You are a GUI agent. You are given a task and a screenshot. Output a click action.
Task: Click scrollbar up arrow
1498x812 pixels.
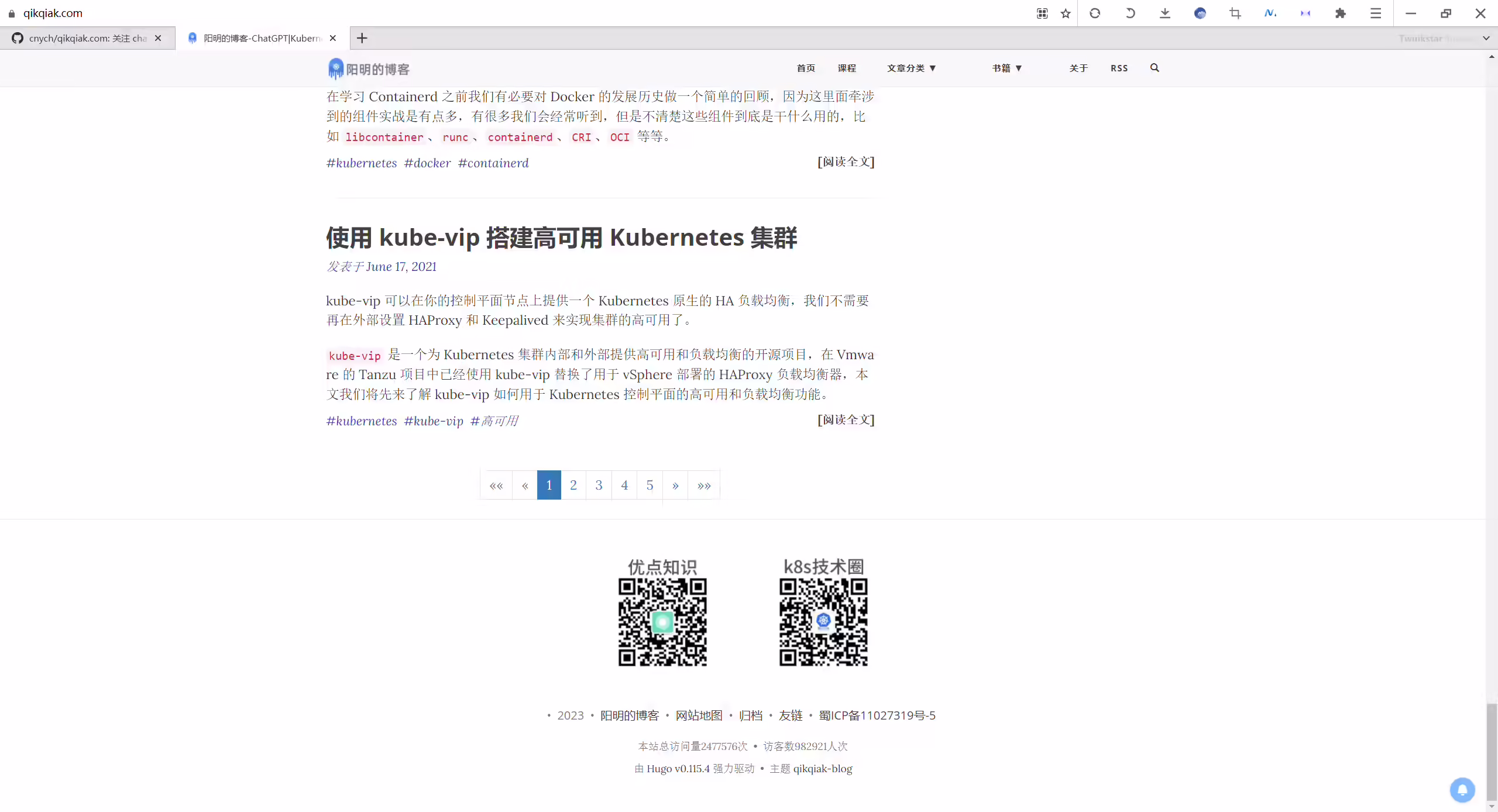click(x=1492, y=57)
